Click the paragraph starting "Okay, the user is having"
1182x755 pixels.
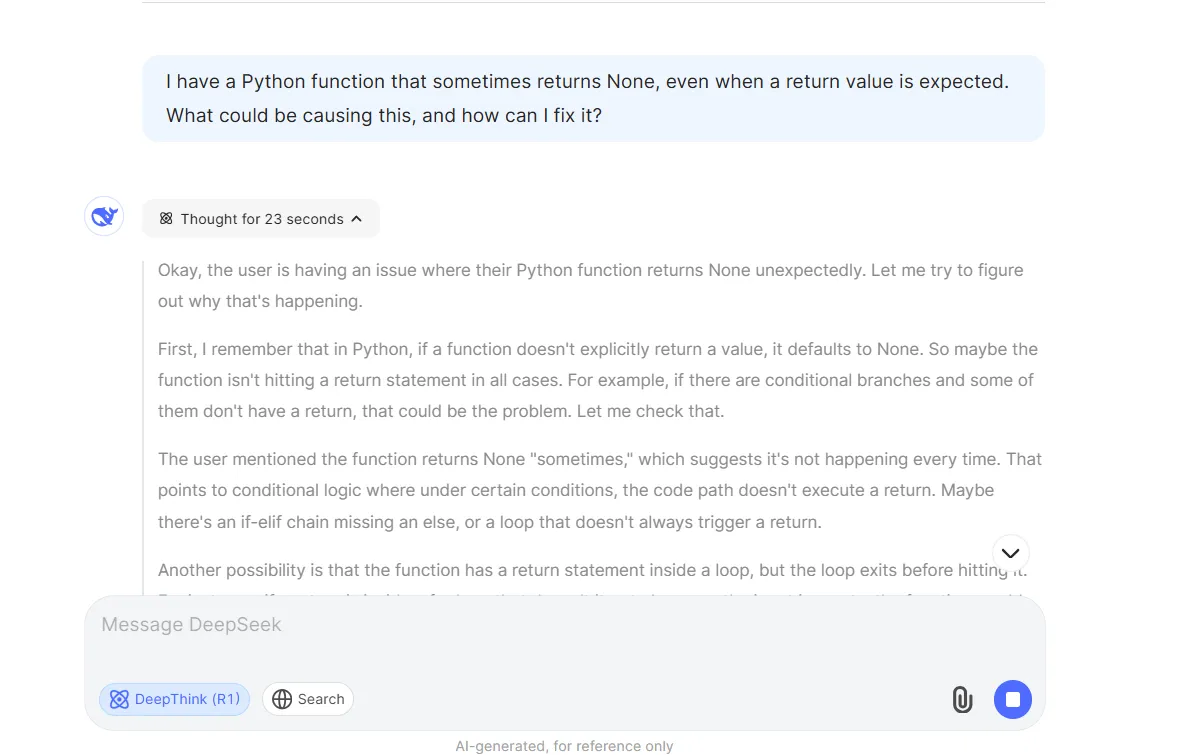click(593, 286)
